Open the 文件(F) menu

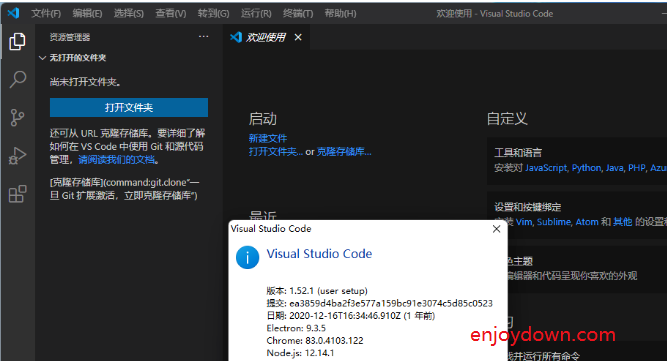click(x=46, y=14)
